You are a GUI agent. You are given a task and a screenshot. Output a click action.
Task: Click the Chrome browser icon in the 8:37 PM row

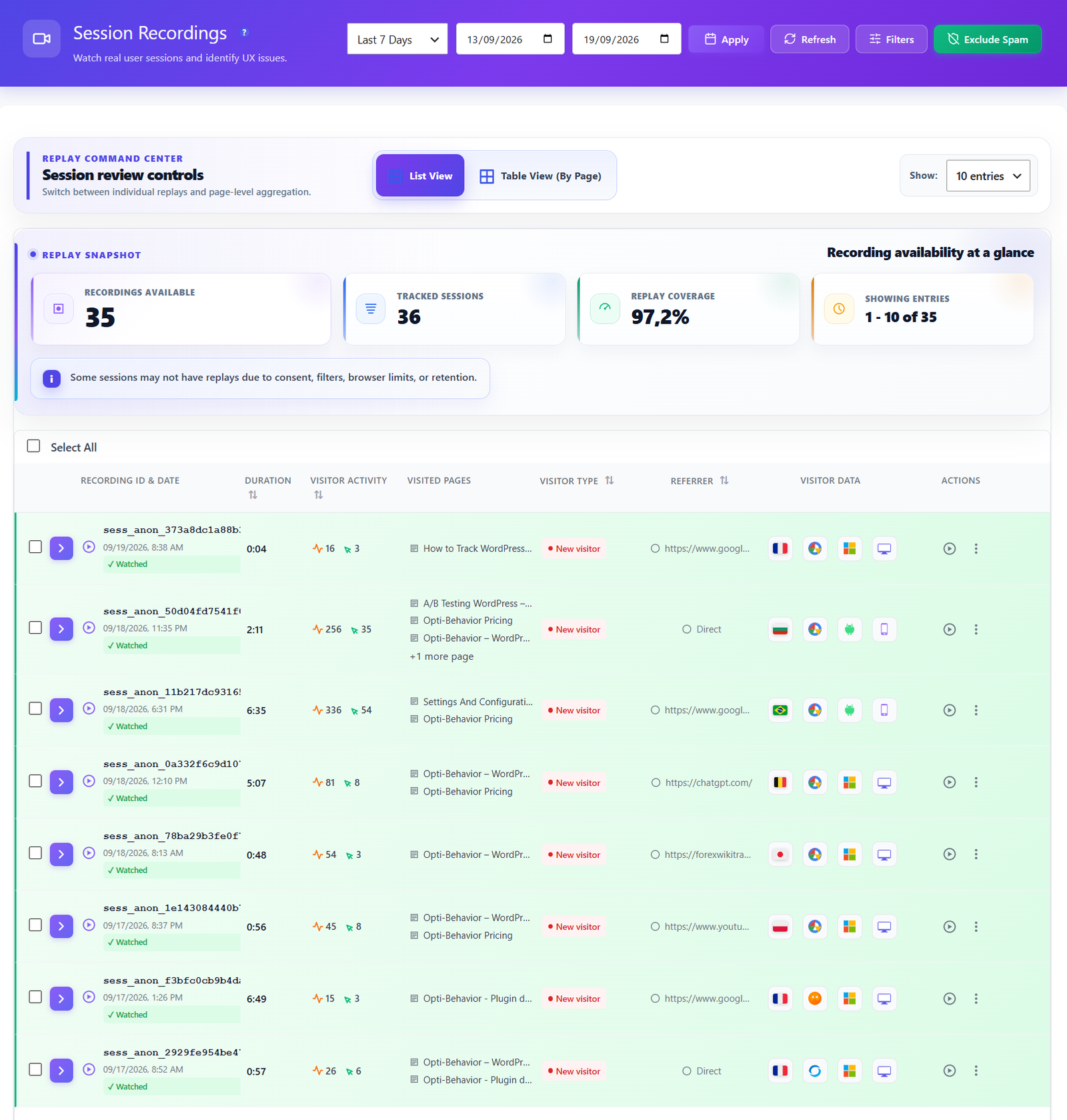pyautogui.click(x=815, y=927)
